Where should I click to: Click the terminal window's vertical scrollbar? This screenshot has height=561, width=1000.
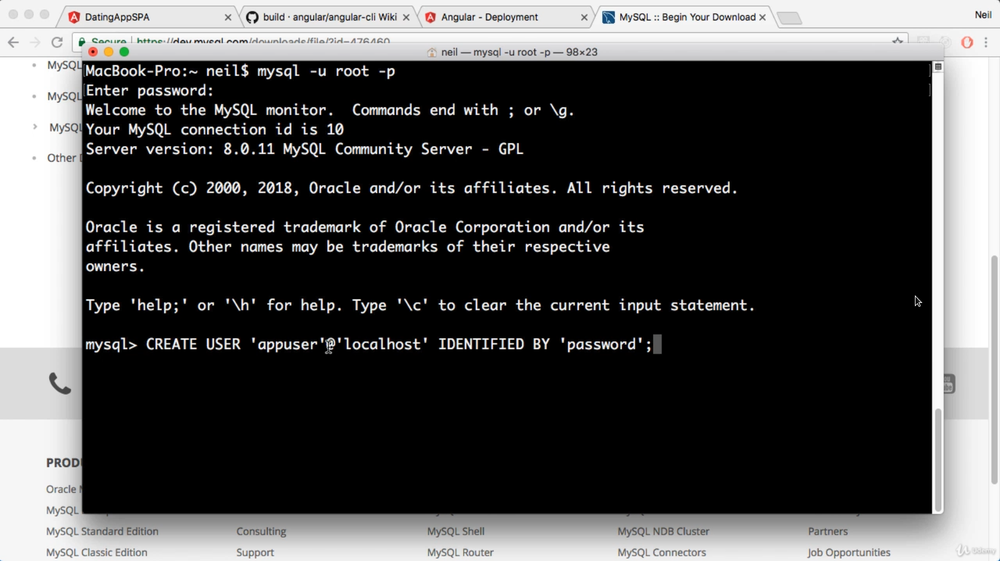coord(937,458)
